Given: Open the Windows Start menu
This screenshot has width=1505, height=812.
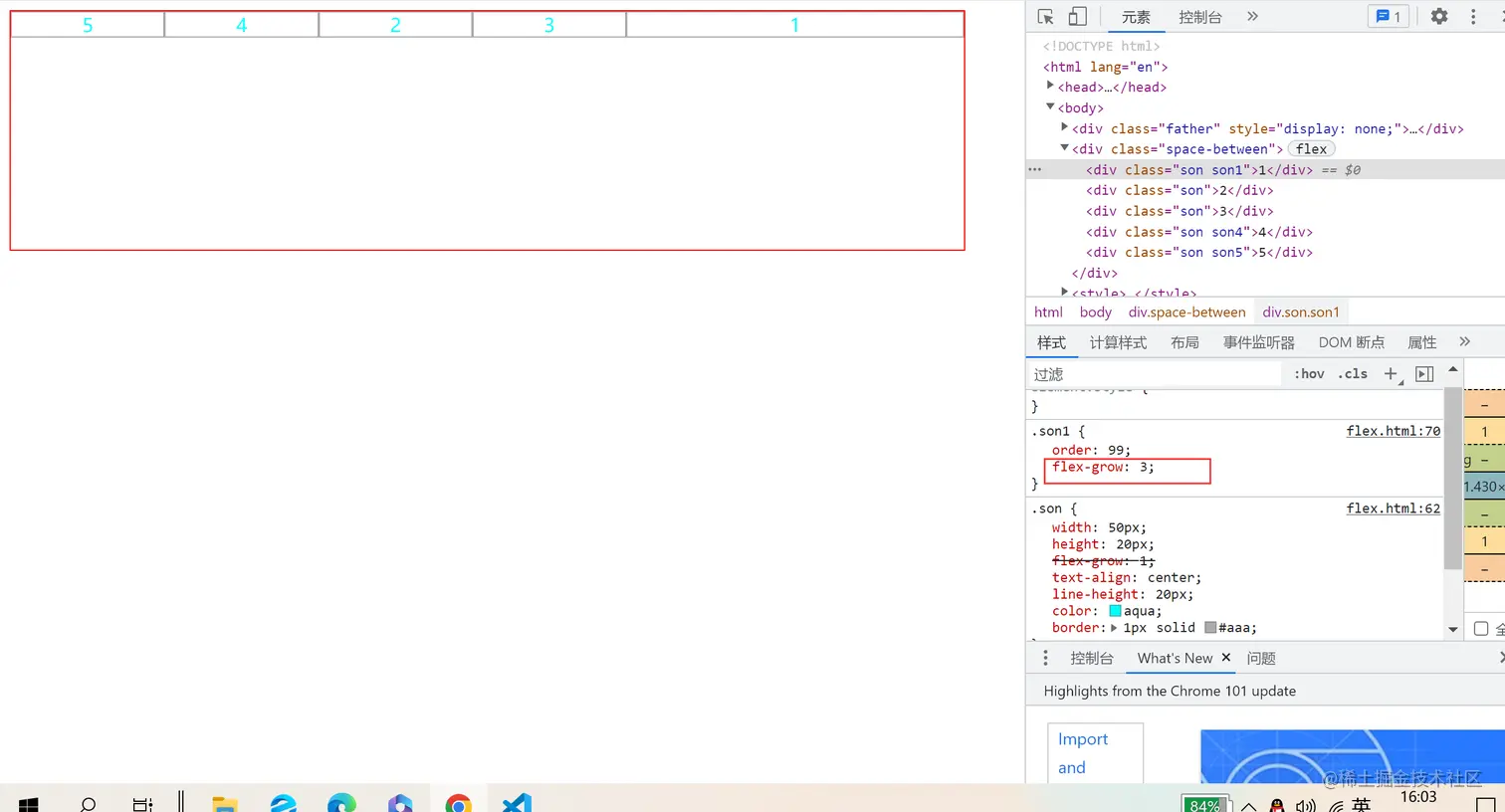Looking at the screenshot, I should tap(28, 804).
